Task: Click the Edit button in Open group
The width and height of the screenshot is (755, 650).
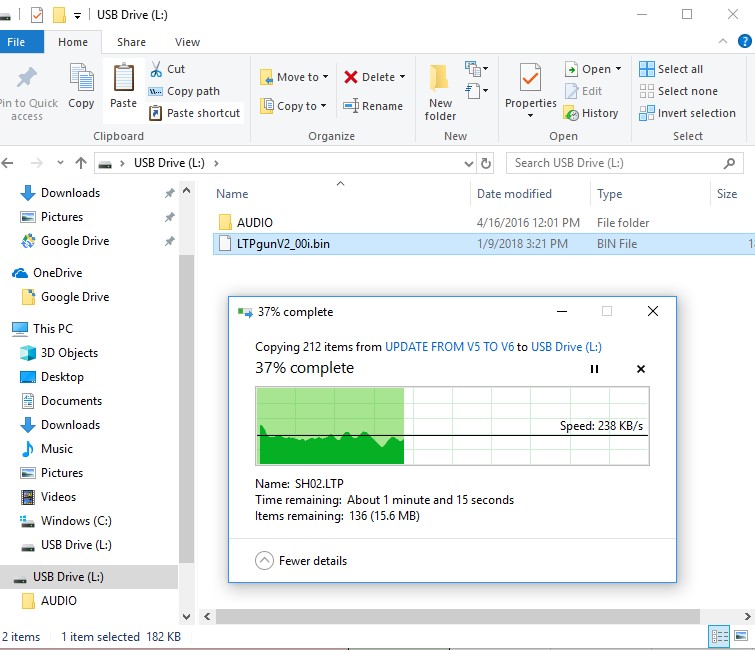Action: pos(584,91)
